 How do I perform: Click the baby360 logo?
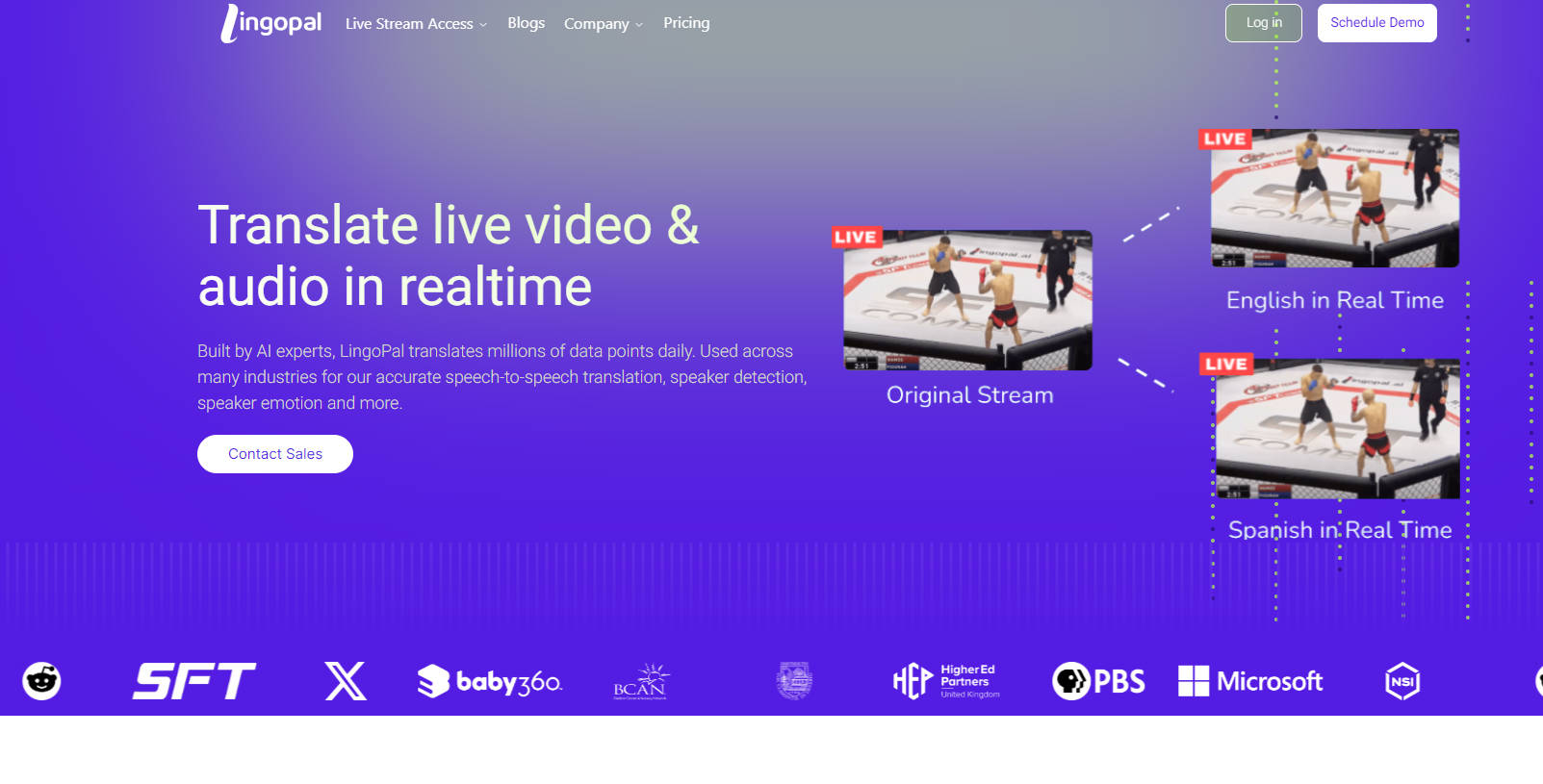pyautogui.click(x=490, y=681)
